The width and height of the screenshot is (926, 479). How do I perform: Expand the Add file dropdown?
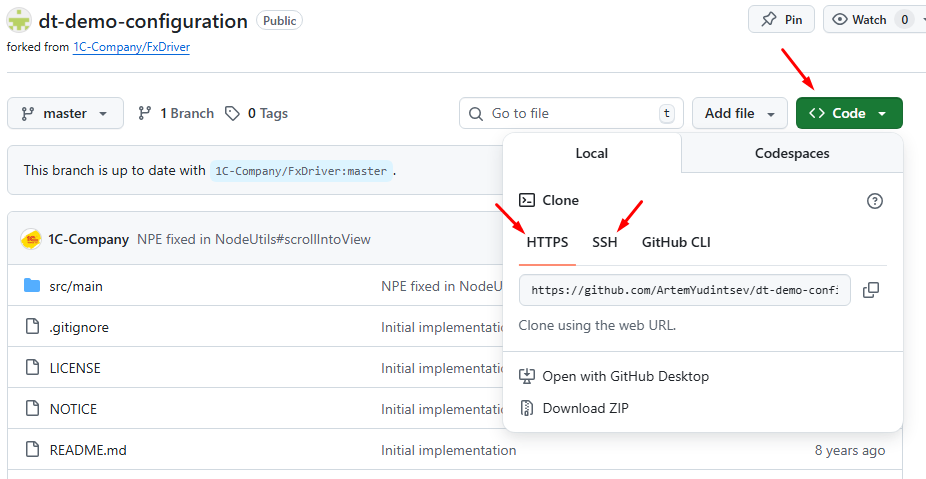click(739, 113)
